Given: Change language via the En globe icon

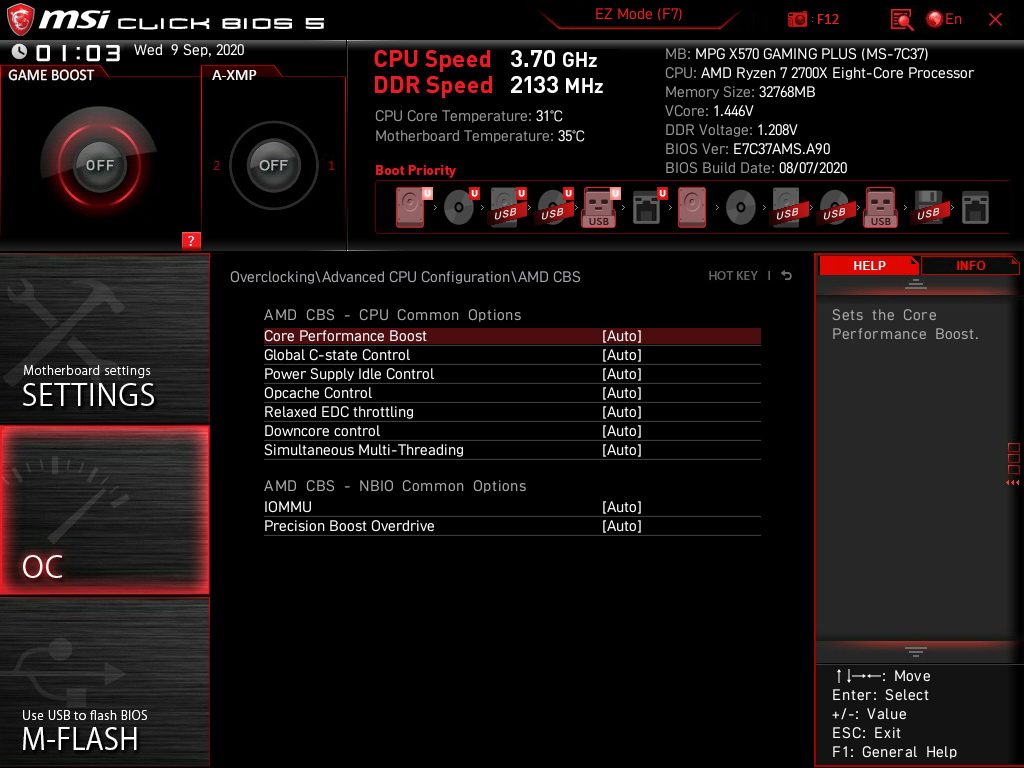Looking at the screenshot, I should [x=944, y=20].
